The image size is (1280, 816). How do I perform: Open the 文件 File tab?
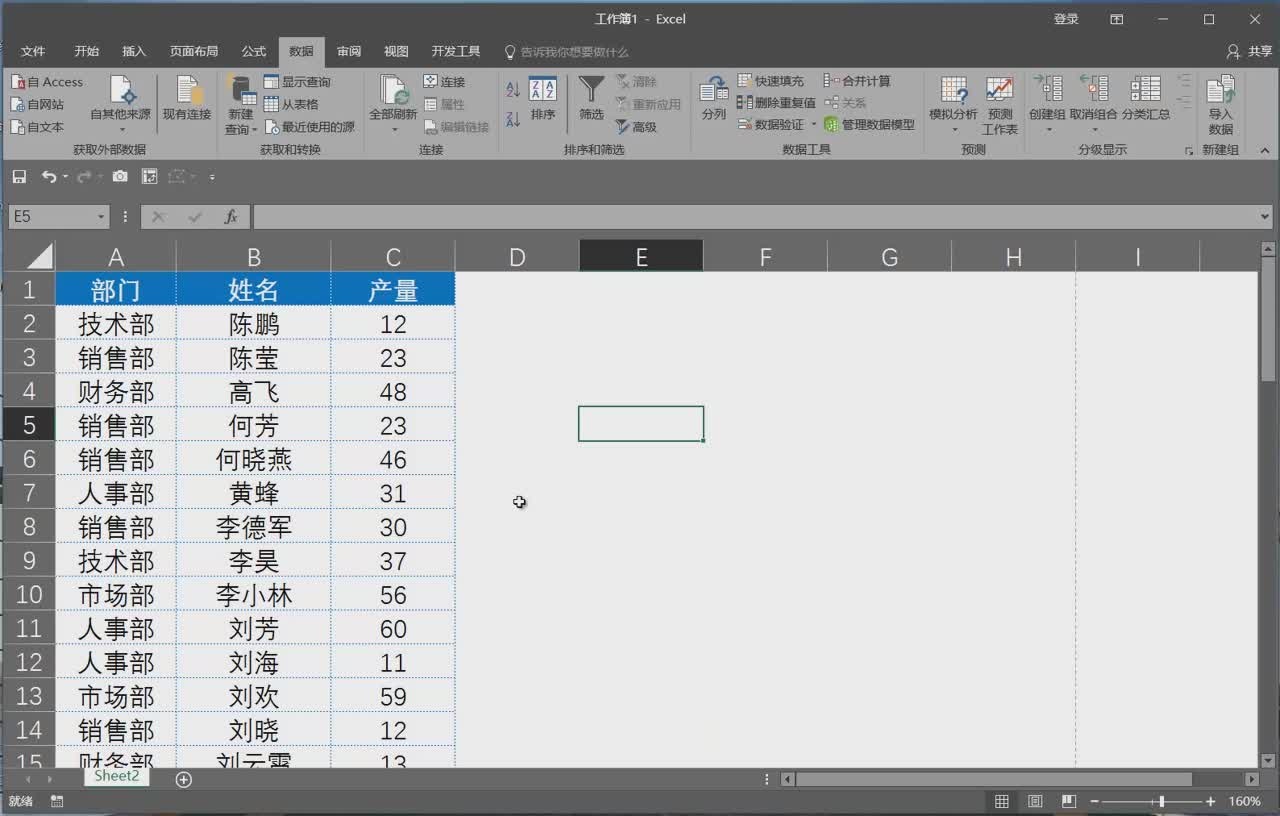(x=33, y=51)
